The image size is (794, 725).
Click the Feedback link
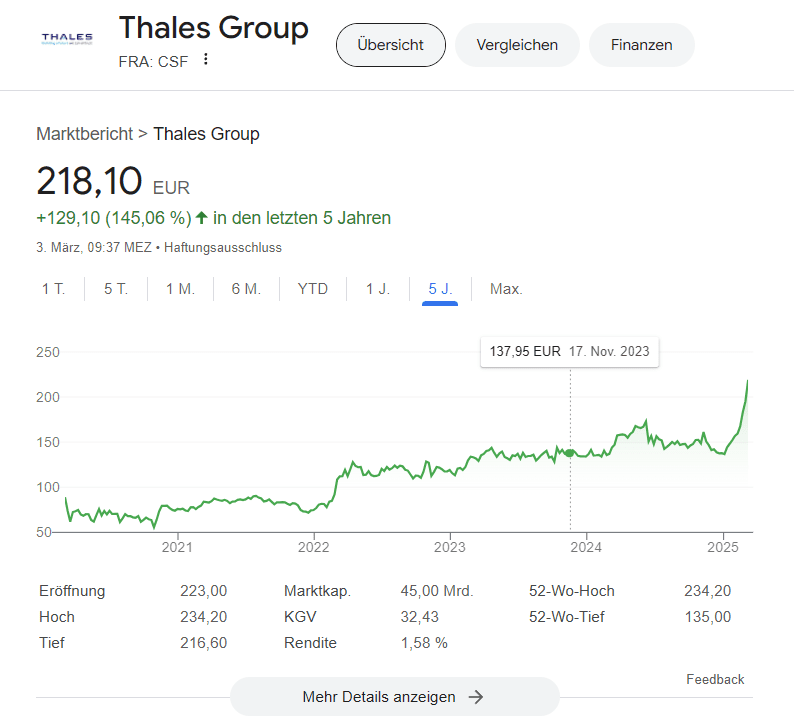[x=715, y=679]
